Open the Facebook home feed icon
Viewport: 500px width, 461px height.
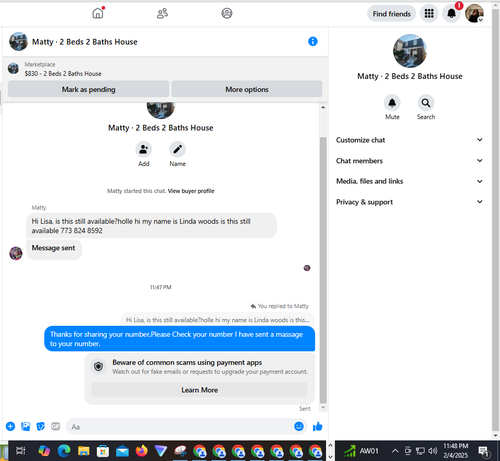click(98, 13)
